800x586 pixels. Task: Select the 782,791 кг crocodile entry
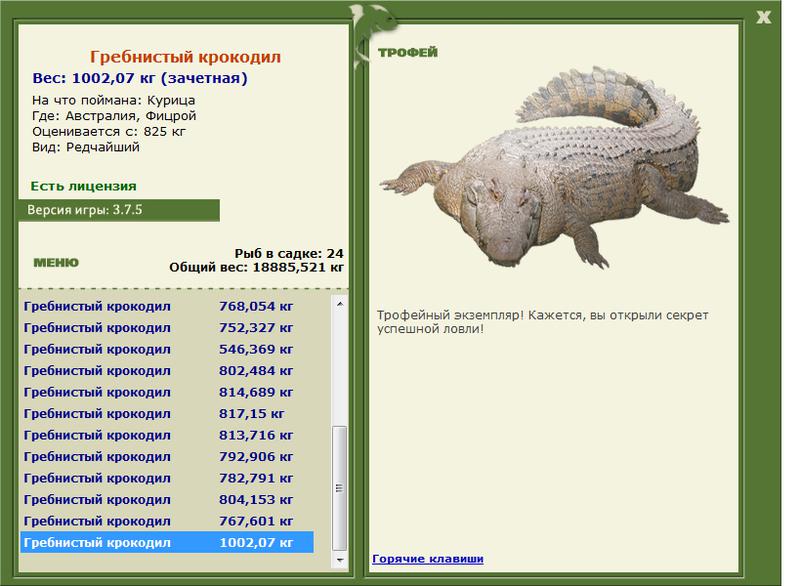pos(167,478)
